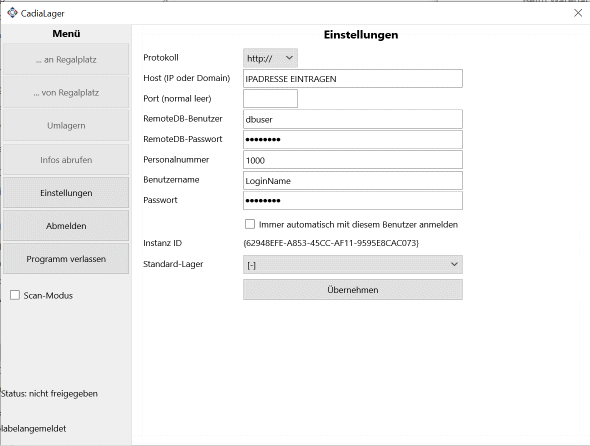Viewport: 590px width, 446px height.
Task: Click Programm verlassen in the menu
Action: pyautogui.click(x=66, y=259)
